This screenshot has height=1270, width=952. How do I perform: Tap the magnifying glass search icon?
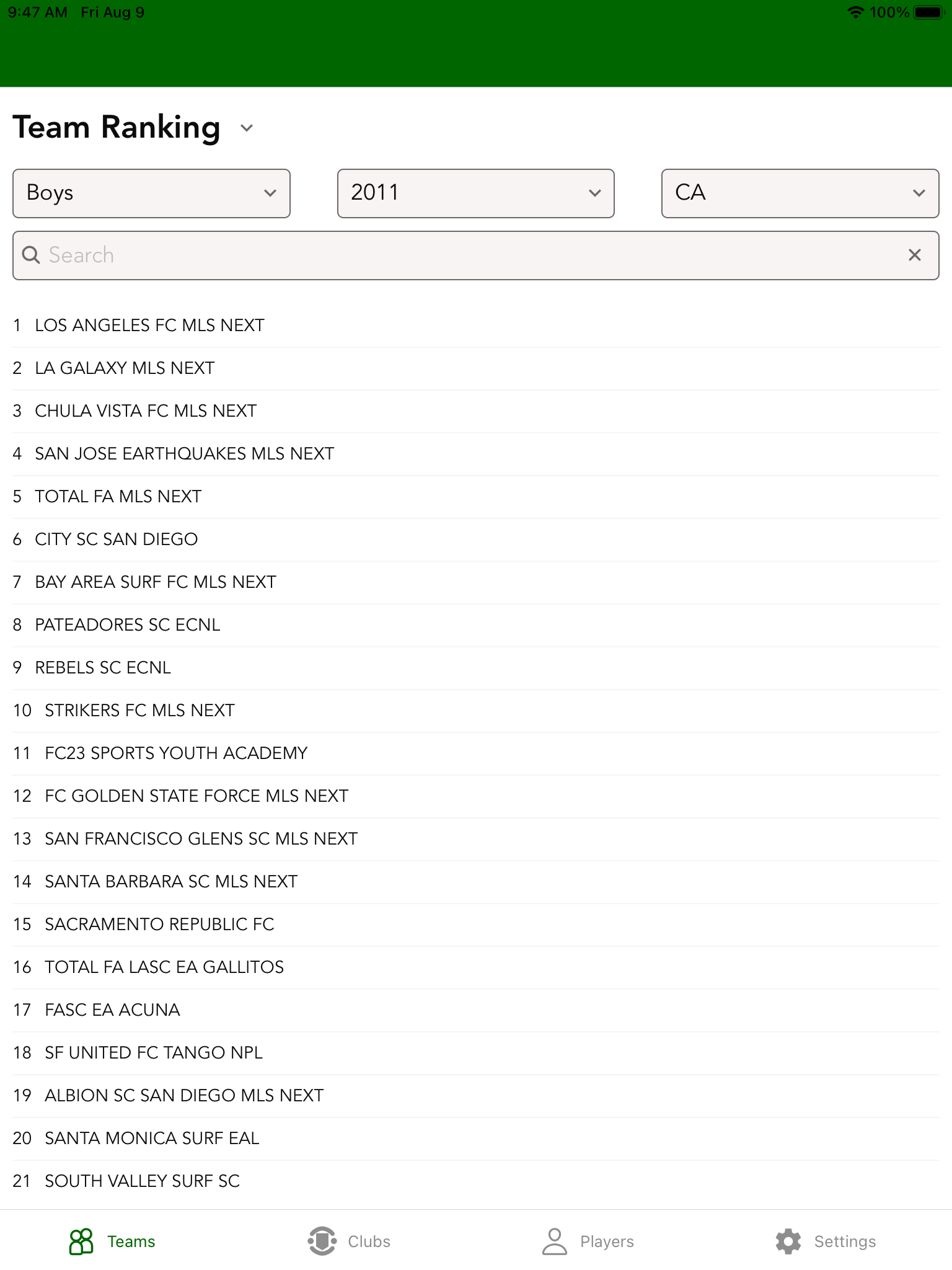pos(30,255)
